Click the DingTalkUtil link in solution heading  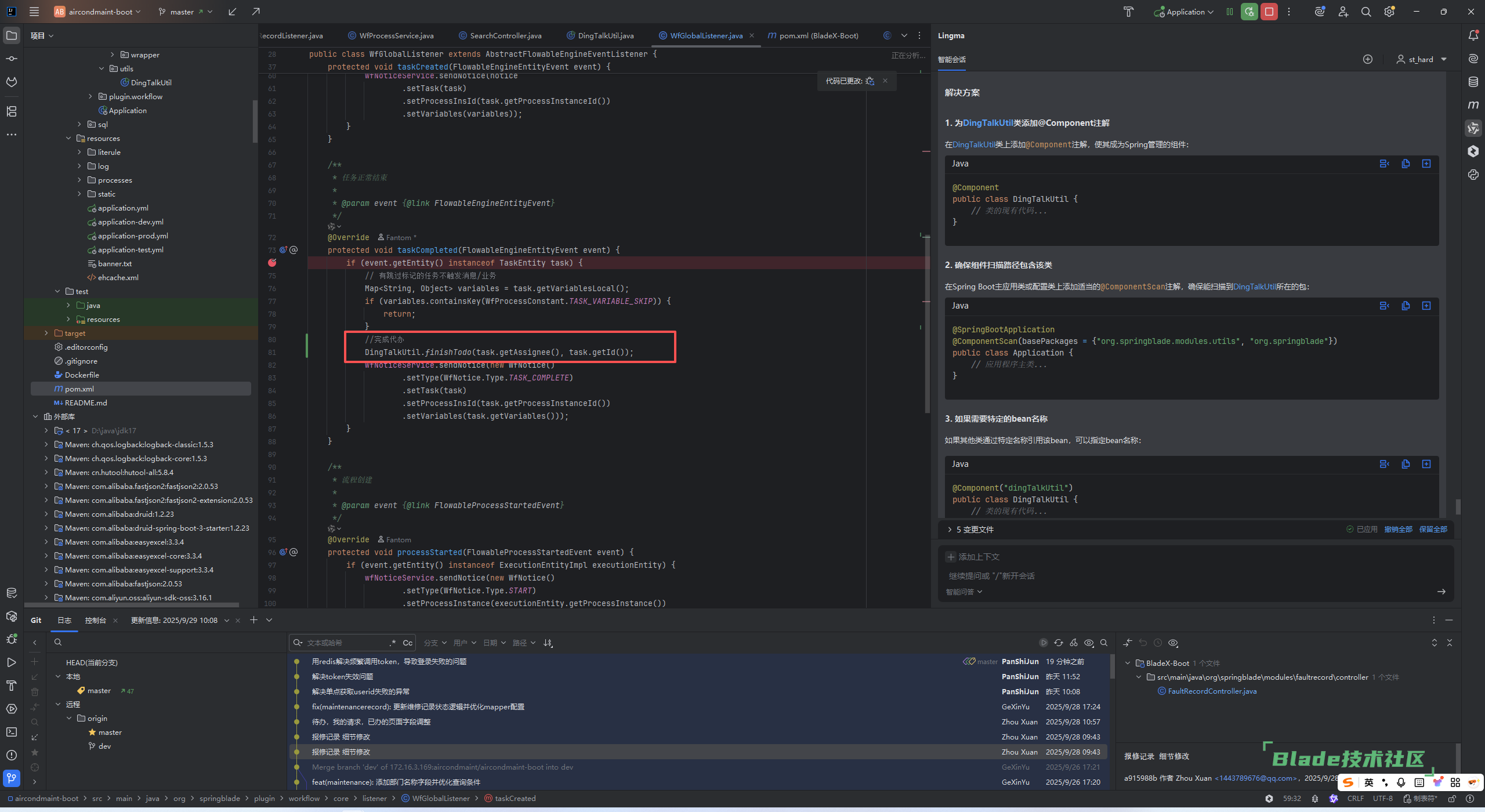click(x=988, y=123)
